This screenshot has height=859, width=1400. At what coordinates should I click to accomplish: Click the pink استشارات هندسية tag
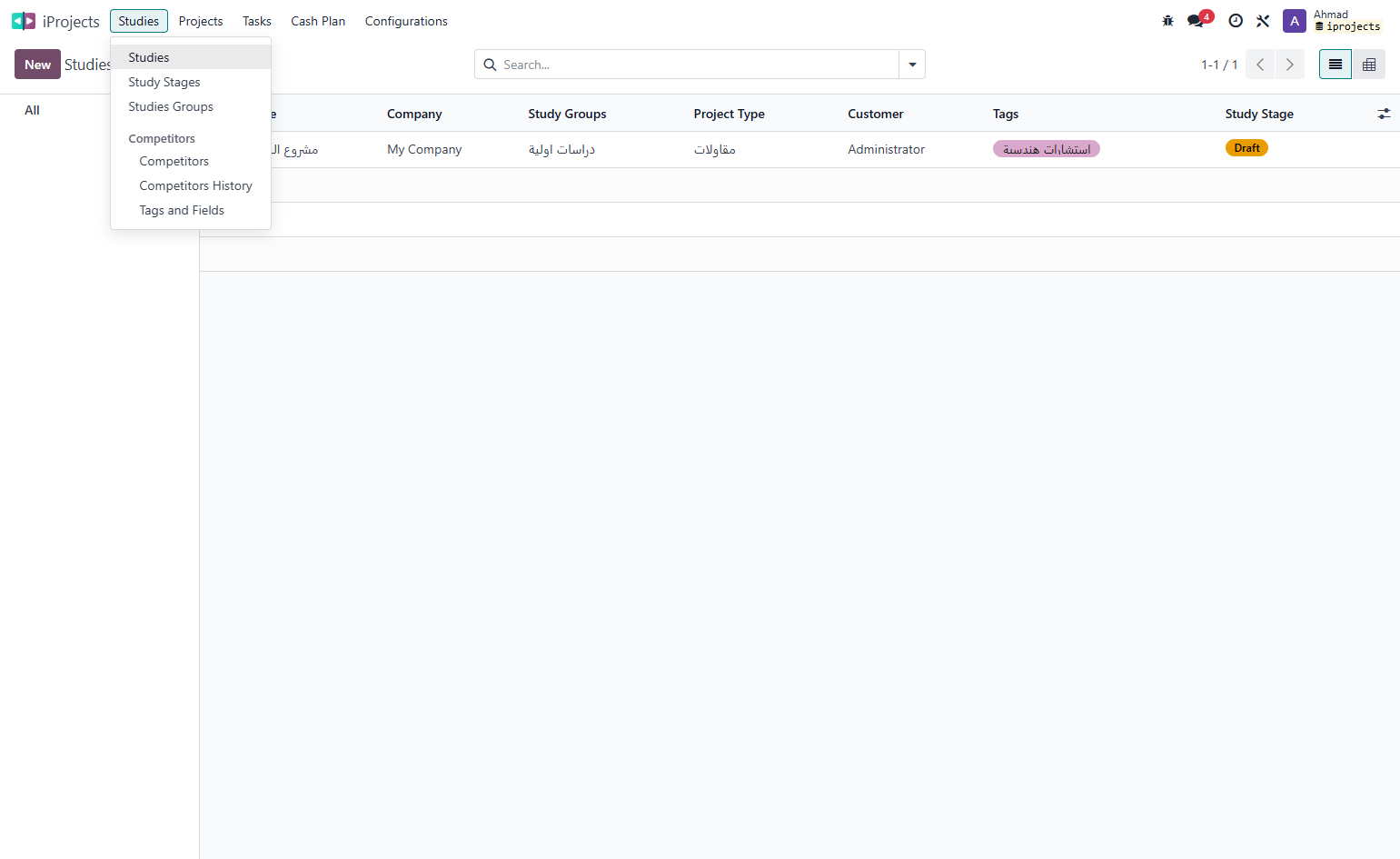1047,149
